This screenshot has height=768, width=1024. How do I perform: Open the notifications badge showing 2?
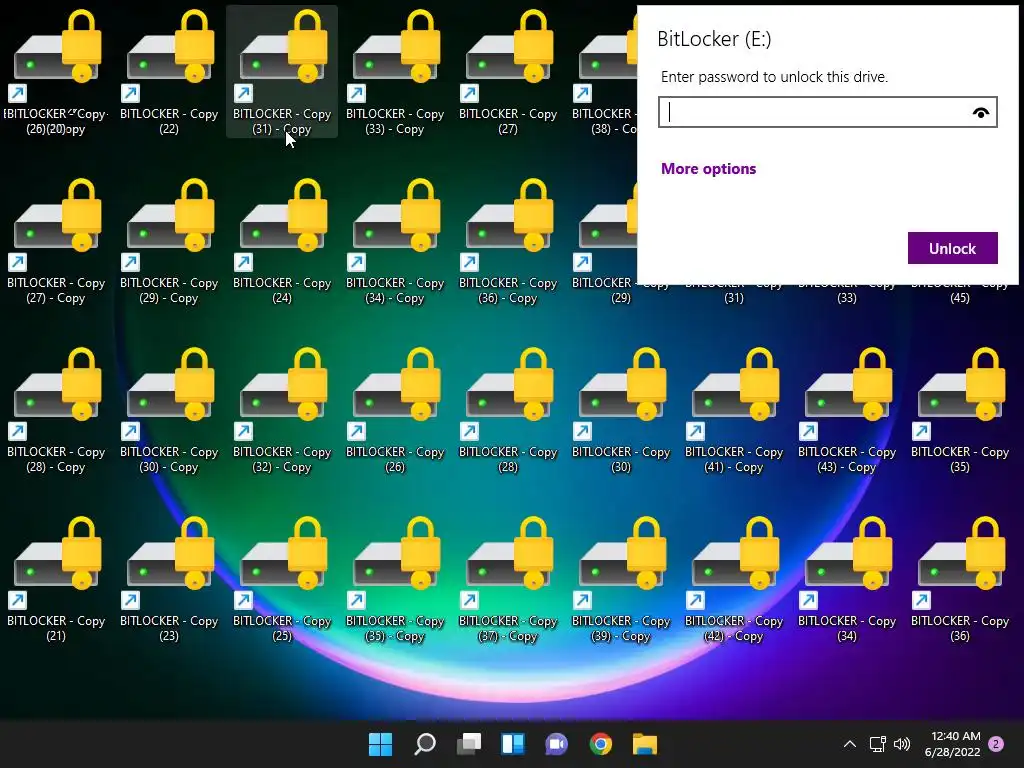pos(996,744)
